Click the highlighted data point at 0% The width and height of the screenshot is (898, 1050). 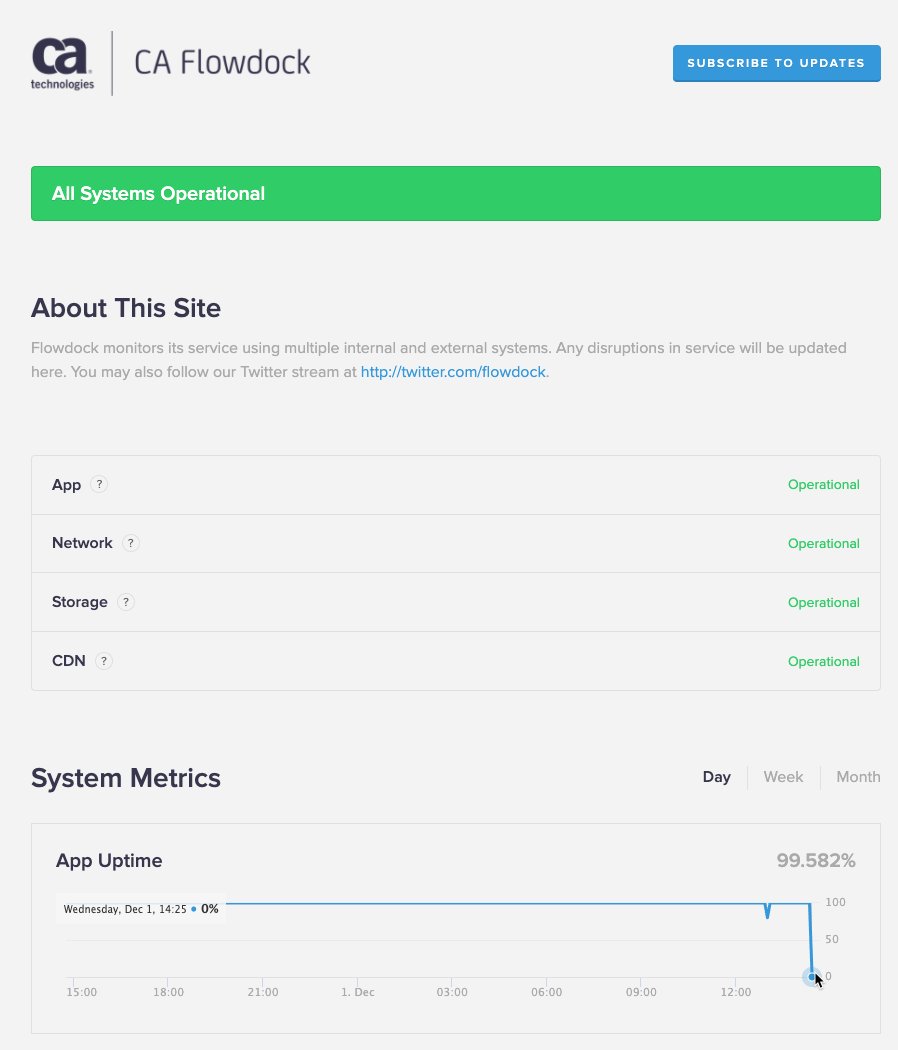812,977
